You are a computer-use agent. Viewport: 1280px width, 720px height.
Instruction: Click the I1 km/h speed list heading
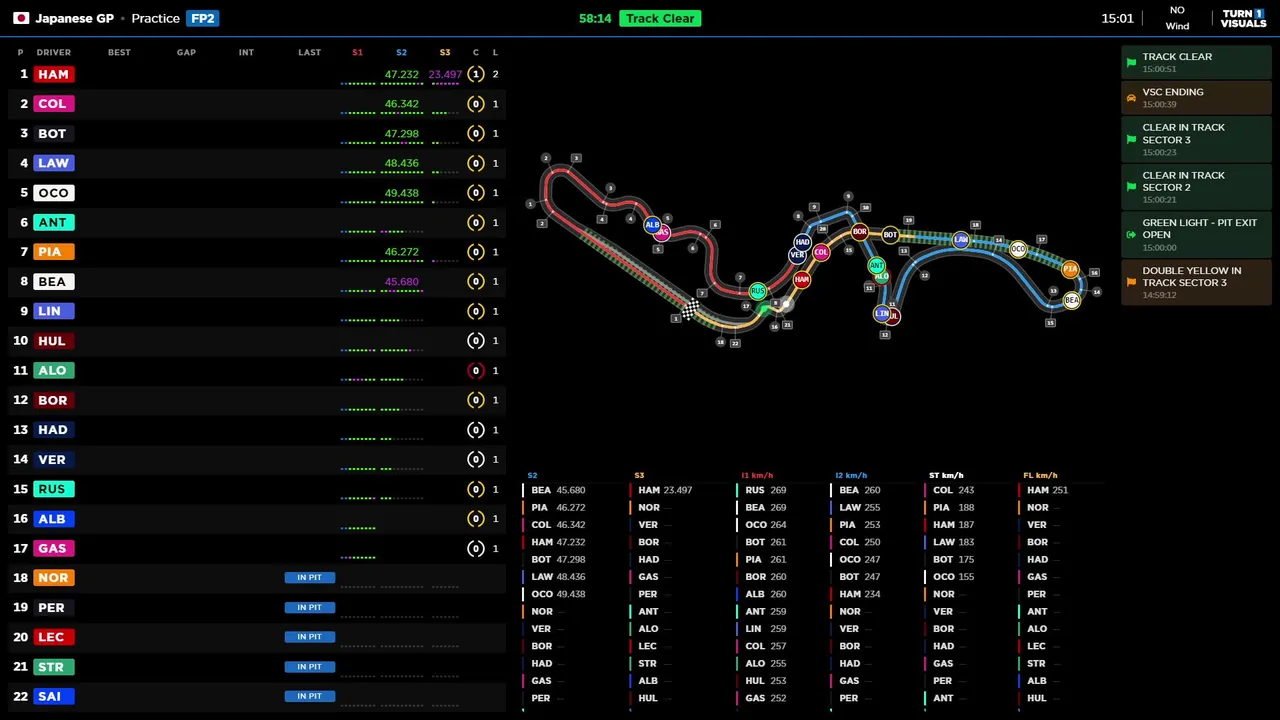click(757, 476)
